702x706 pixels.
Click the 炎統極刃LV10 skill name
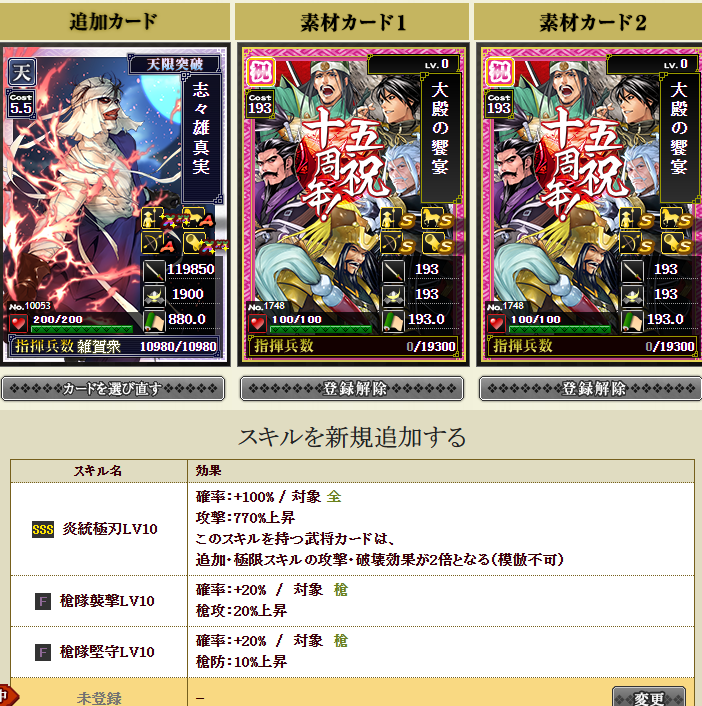click(110, 529)
